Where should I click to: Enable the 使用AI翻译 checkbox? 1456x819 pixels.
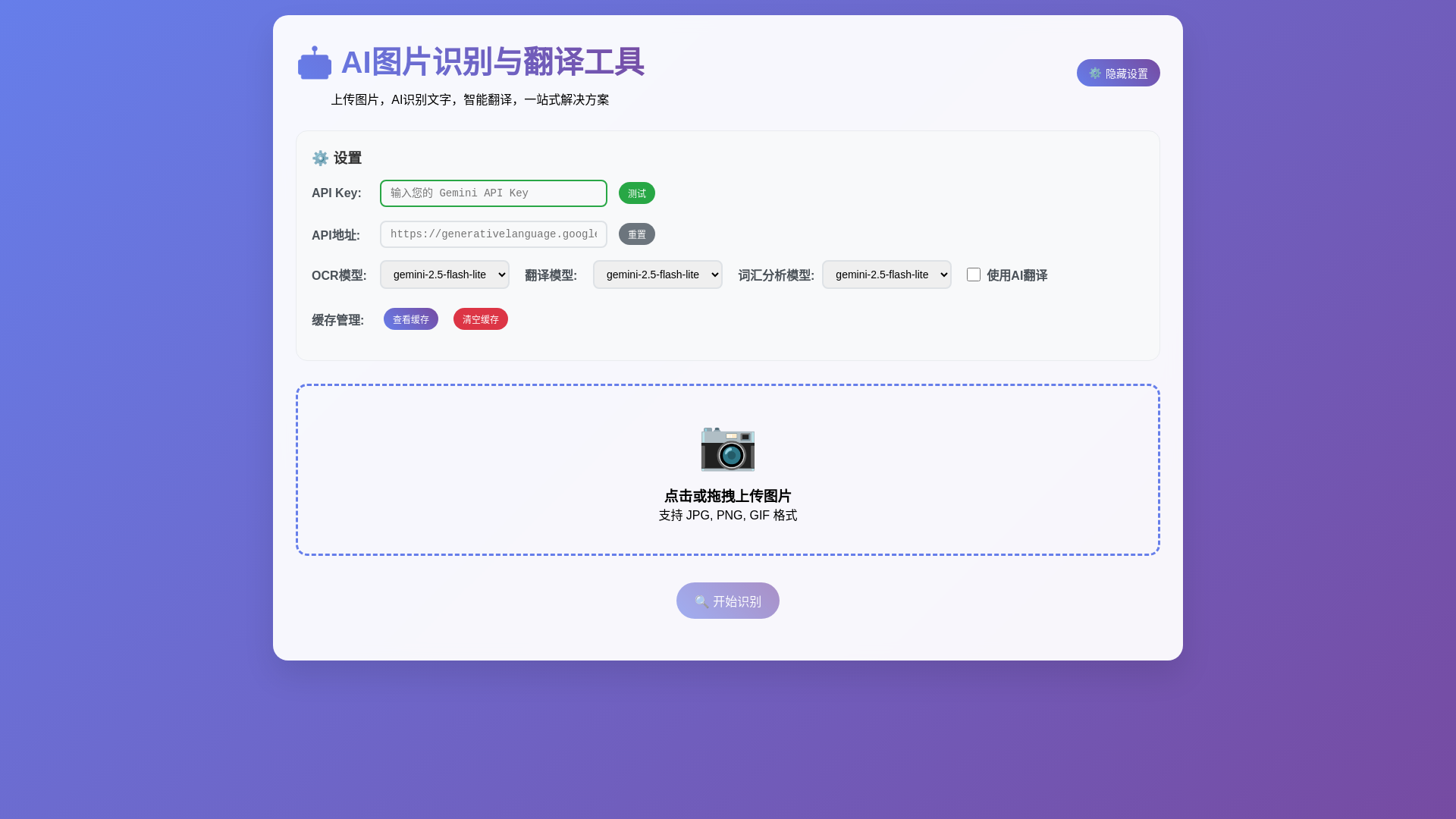974,275
